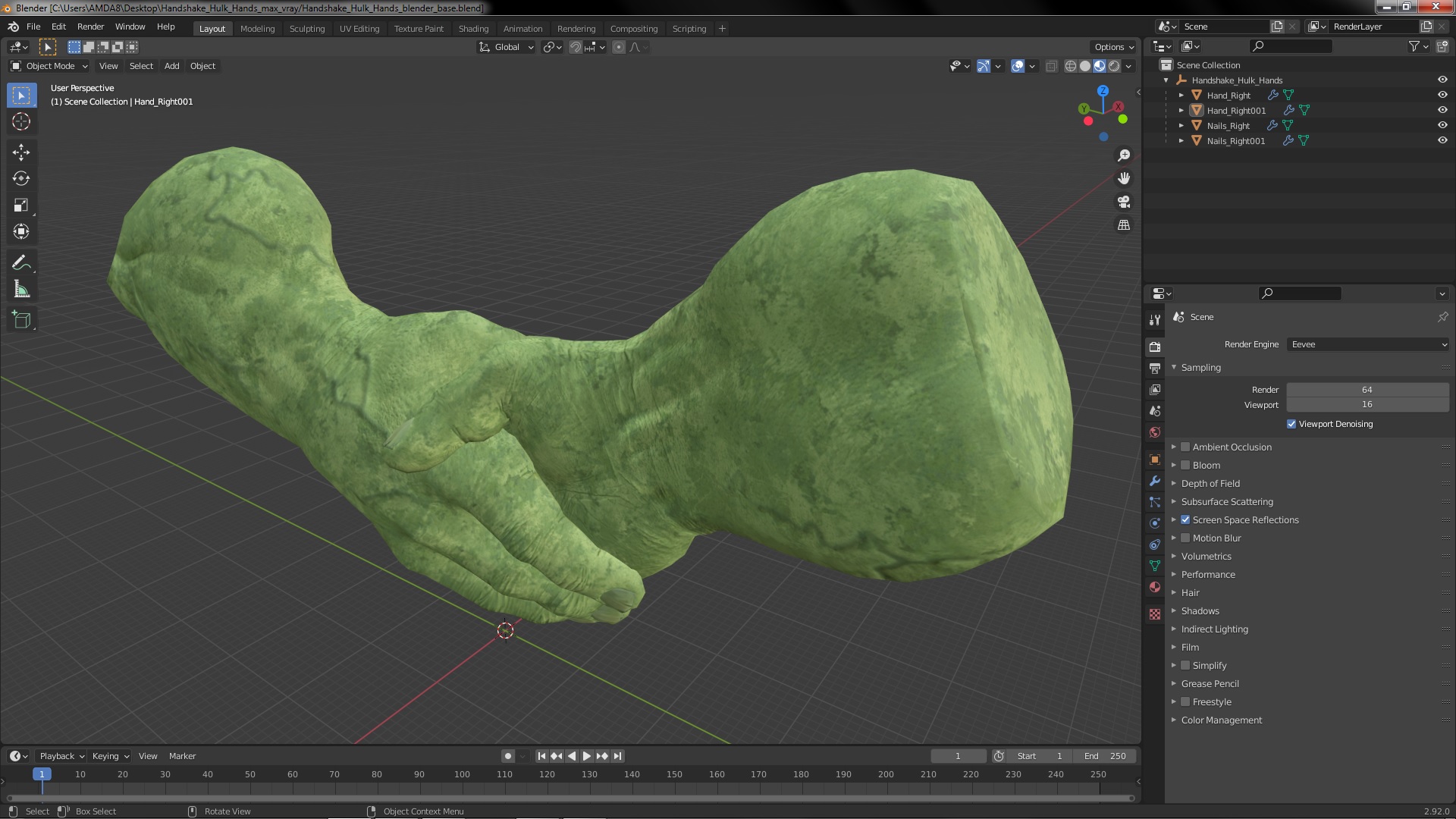This screenshot has width=1456, height=819.
Task: Open Tool properties tab
Action: (1155, 319)
